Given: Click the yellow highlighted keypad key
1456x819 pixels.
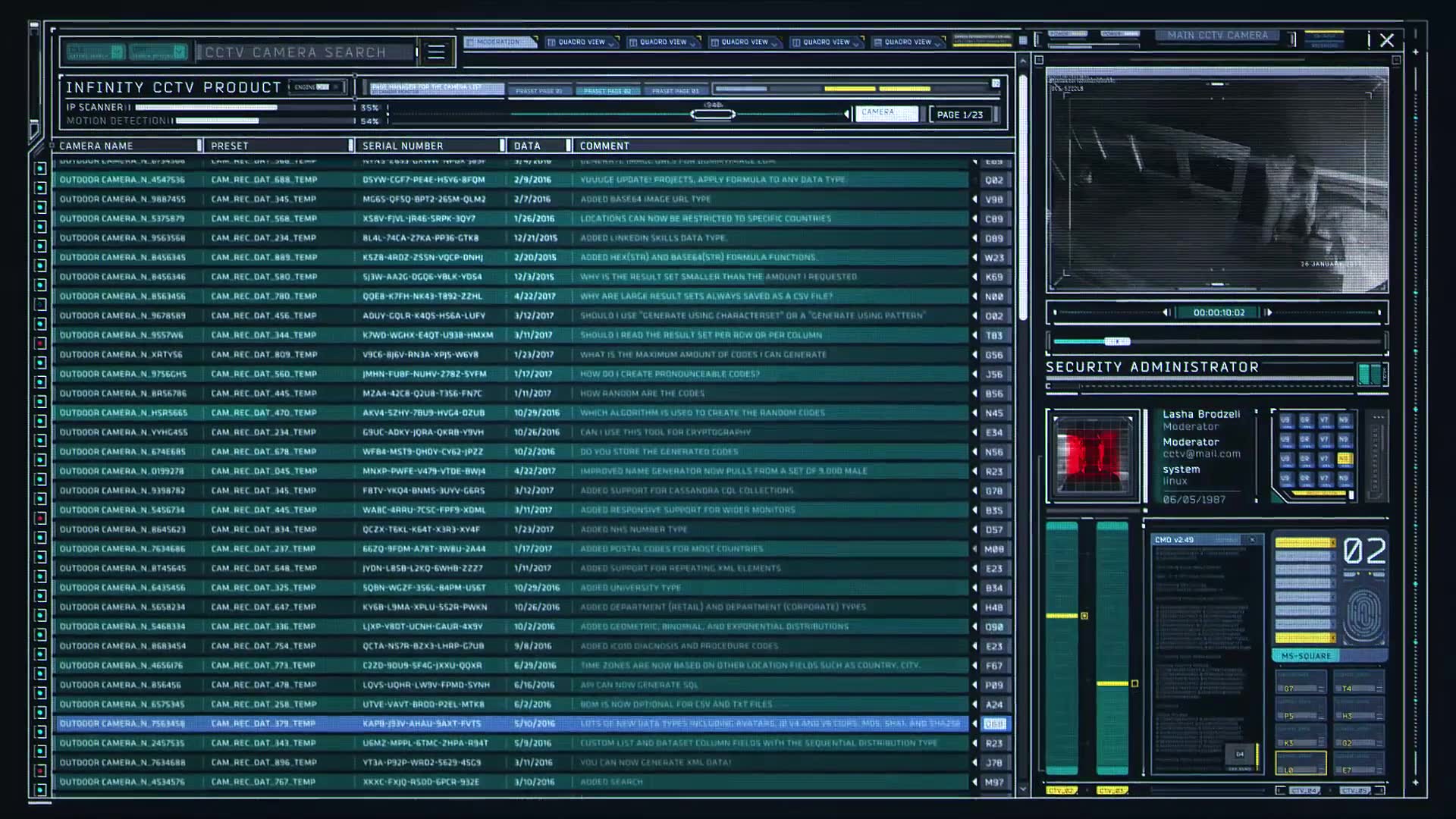Looking at the screenshot, I should click(1345, 459).
